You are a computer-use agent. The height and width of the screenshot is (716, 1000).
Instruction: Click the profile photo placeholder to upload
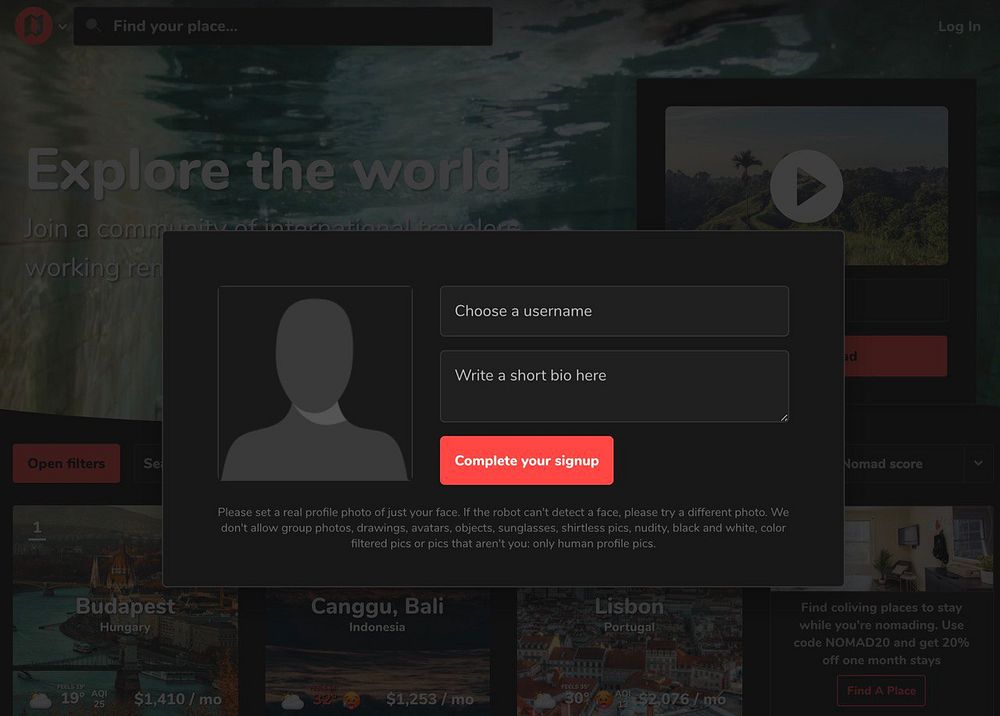pos(315,383)
